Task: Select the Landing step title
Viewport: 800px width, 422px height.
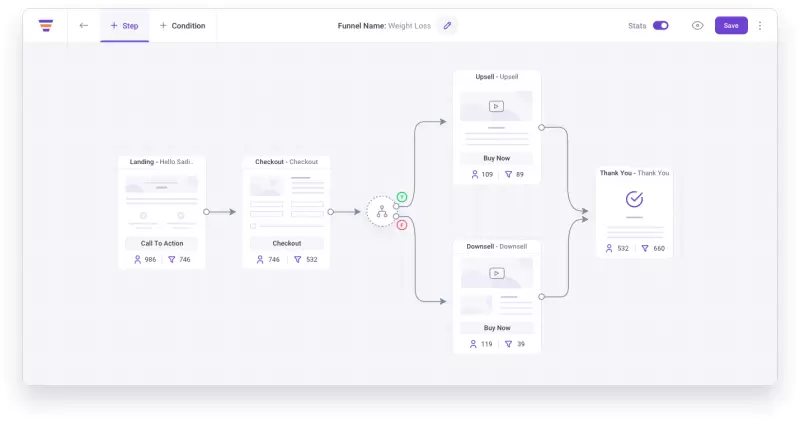Action: point(161,162)
